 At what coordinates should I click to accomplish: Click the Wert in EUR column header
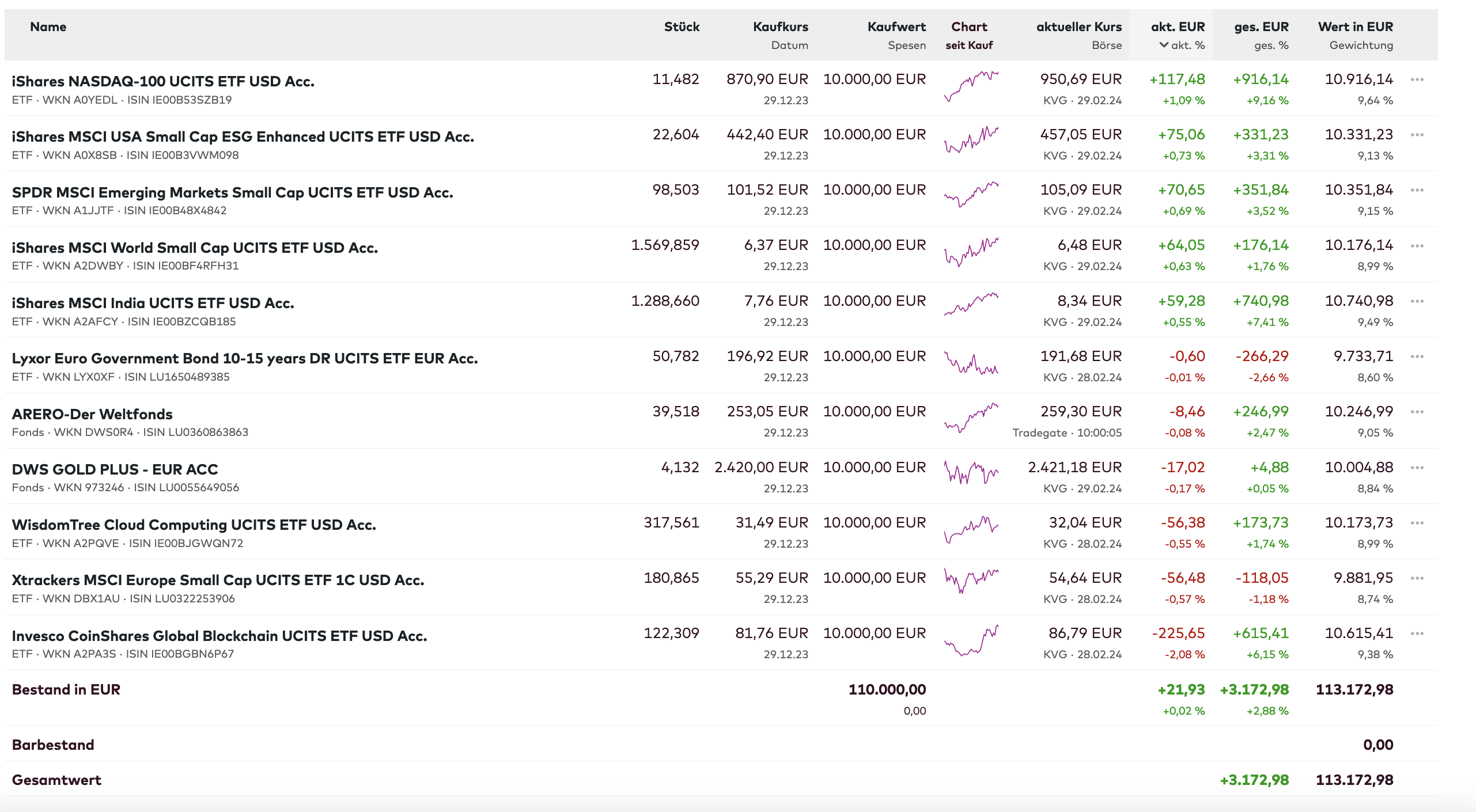[1355, 26]
